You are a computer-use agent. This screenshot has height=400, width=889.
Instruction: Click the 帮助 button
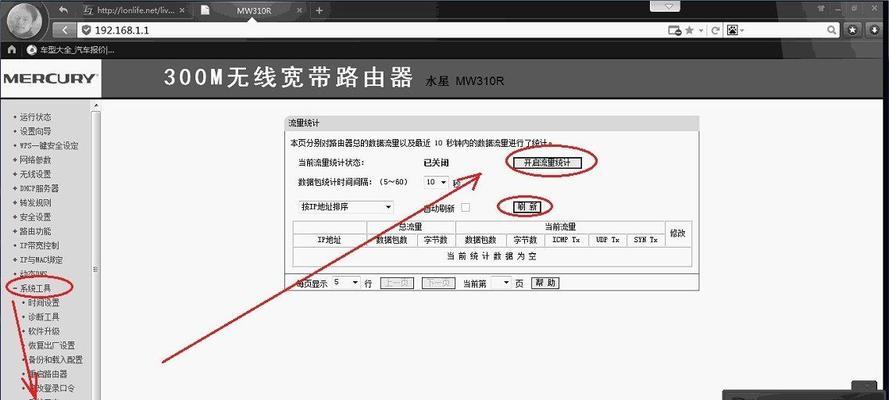545,283
